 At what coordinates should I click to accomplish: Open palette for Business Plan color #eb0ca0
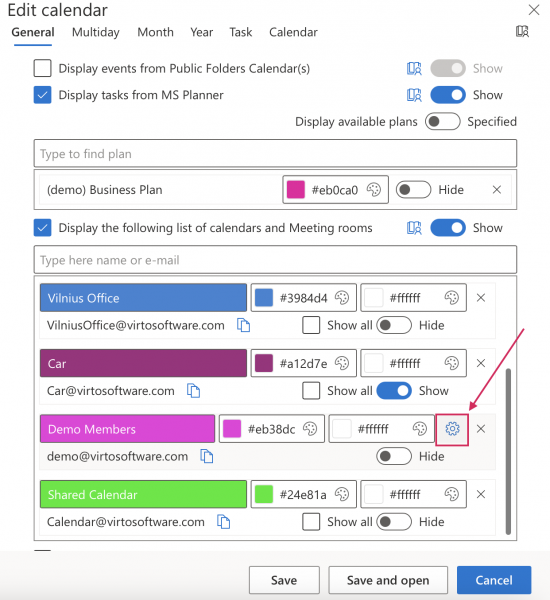(374, 189)
